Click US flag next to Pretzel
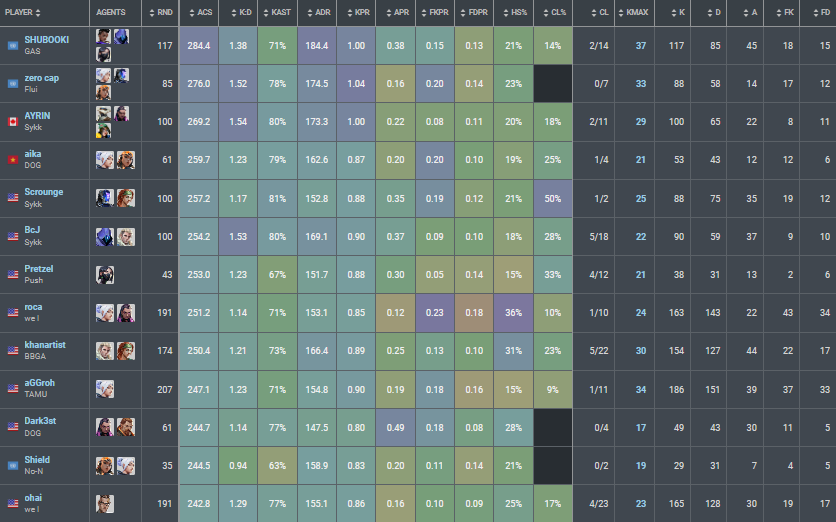Image resolution: width=836 pixels, height=522 pixels. (x=13, y=275)
